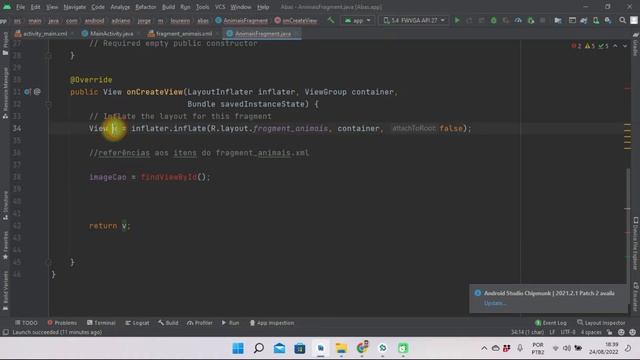Screen dimensions: 640x360
Task: Open File Explorer from the taskbar
Action: tap(341, 348)
